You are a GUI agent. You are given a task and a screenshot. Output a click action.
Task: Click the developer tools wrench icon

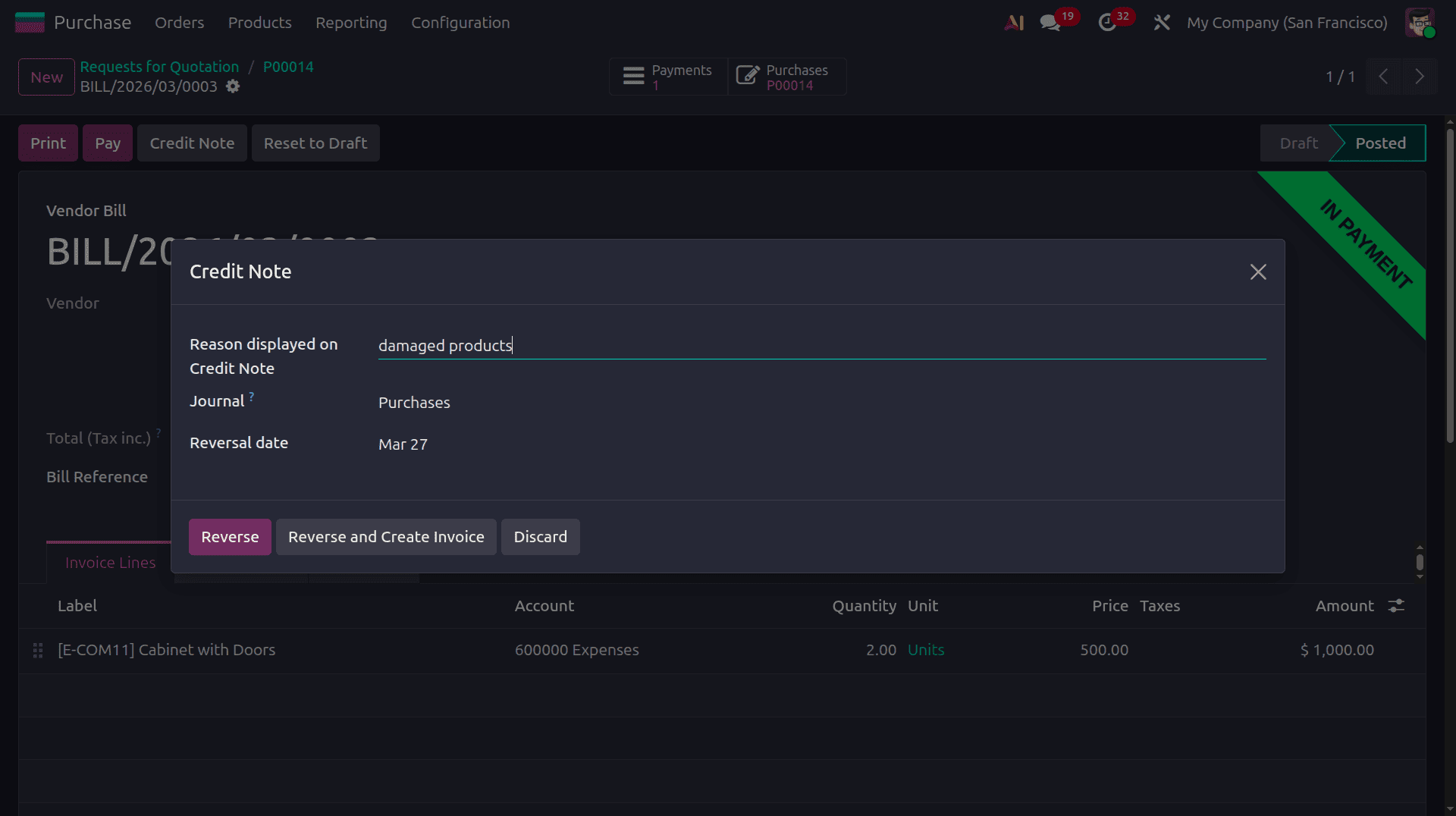click(1162, 22)
